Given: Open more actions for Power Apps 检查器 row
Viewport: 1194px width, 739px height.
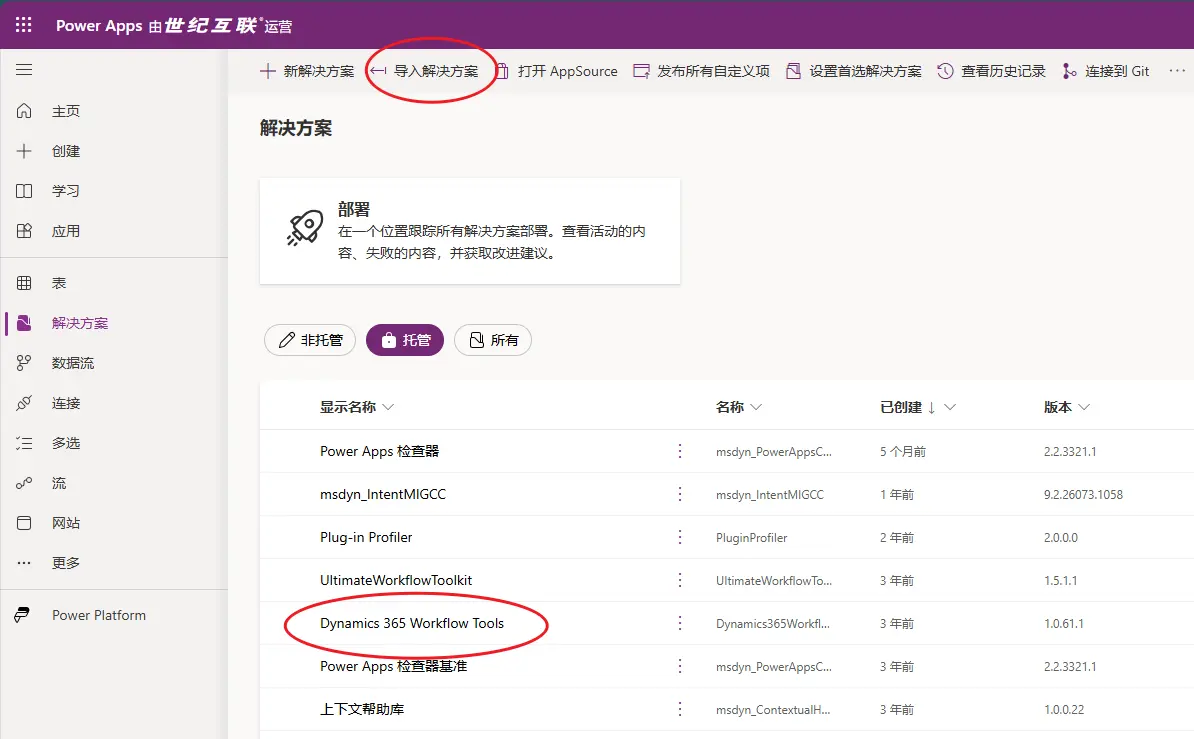Looking at the screenshot, I should tap(680, 451).
